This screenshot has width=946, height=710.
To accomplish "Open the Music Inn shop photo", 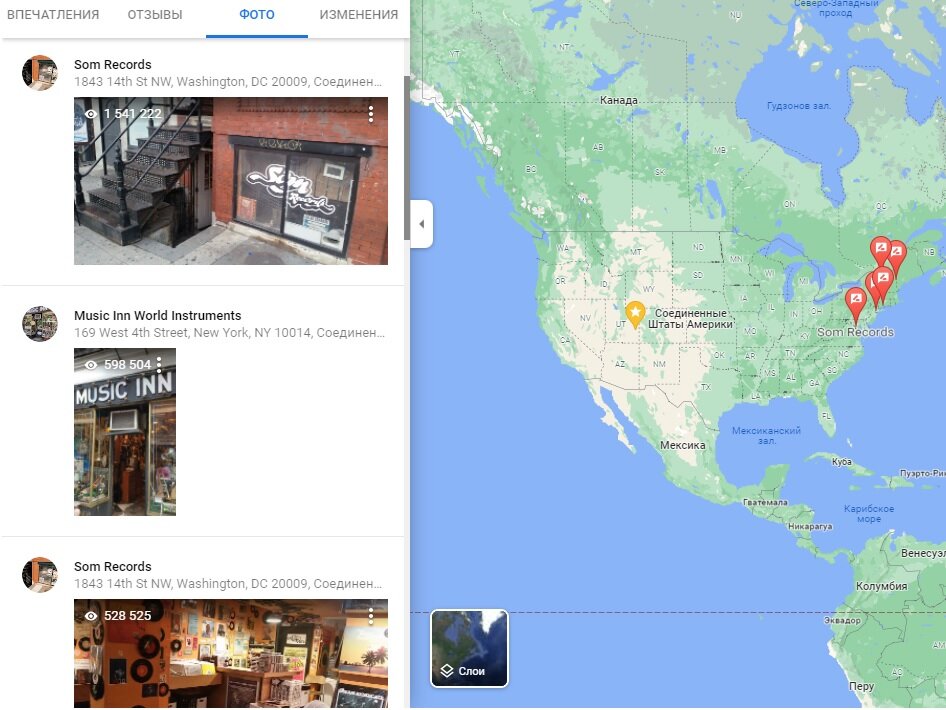I will pos(125,432).
